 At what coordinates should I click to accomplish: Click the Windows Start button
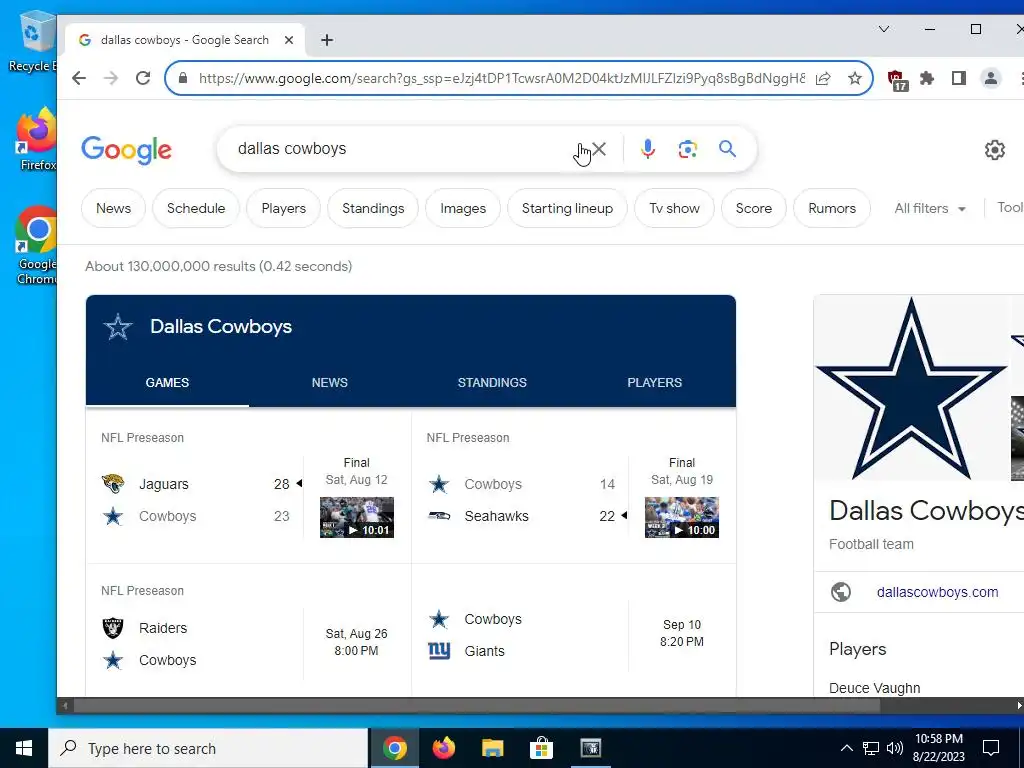(24, 748)
